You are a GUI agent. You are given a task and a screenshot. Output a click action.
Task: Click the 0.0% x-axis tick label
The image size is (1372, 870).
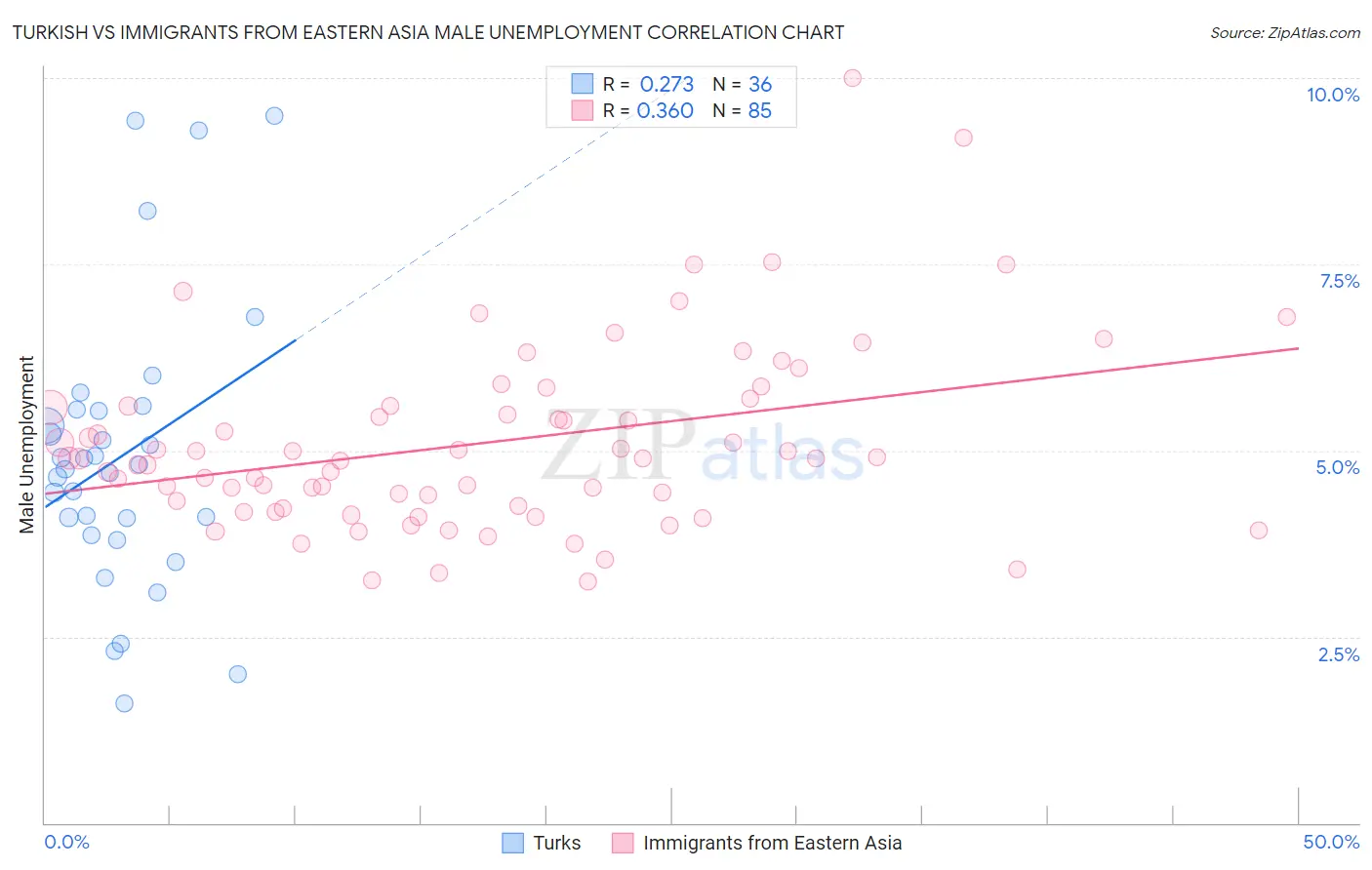click(x=66, y=842)
